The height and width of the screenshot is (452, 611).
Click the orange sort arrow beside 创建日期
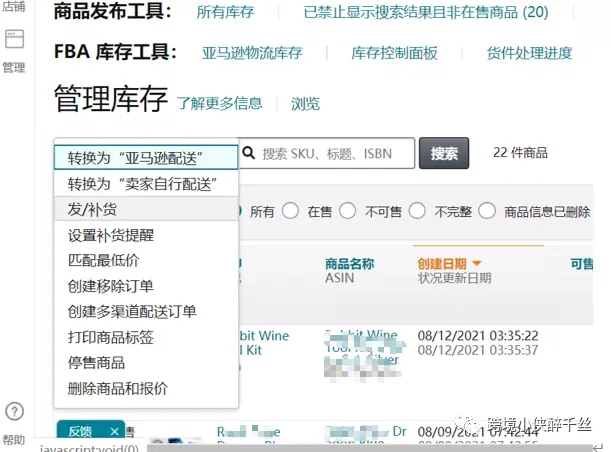coord(477,264)
